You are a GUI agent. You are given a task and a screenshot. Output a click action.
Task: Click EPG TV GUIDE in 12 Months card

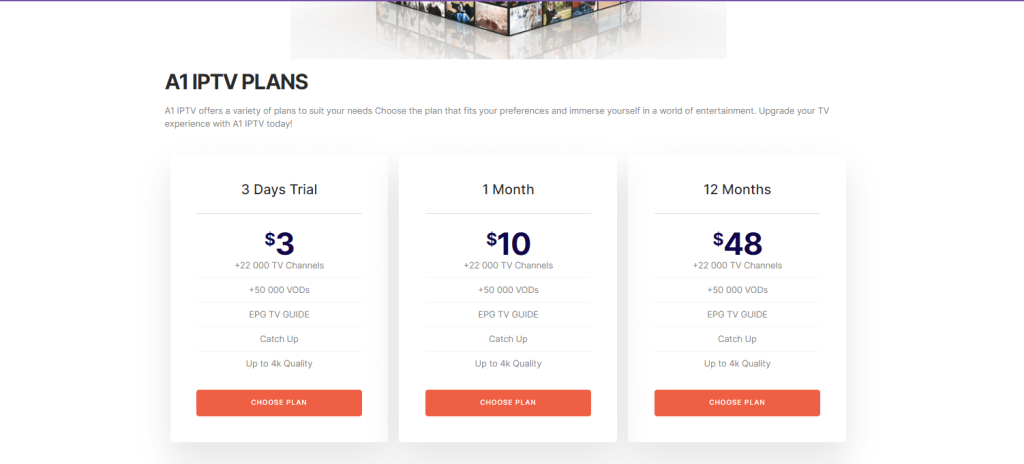[x=737, y=314]
